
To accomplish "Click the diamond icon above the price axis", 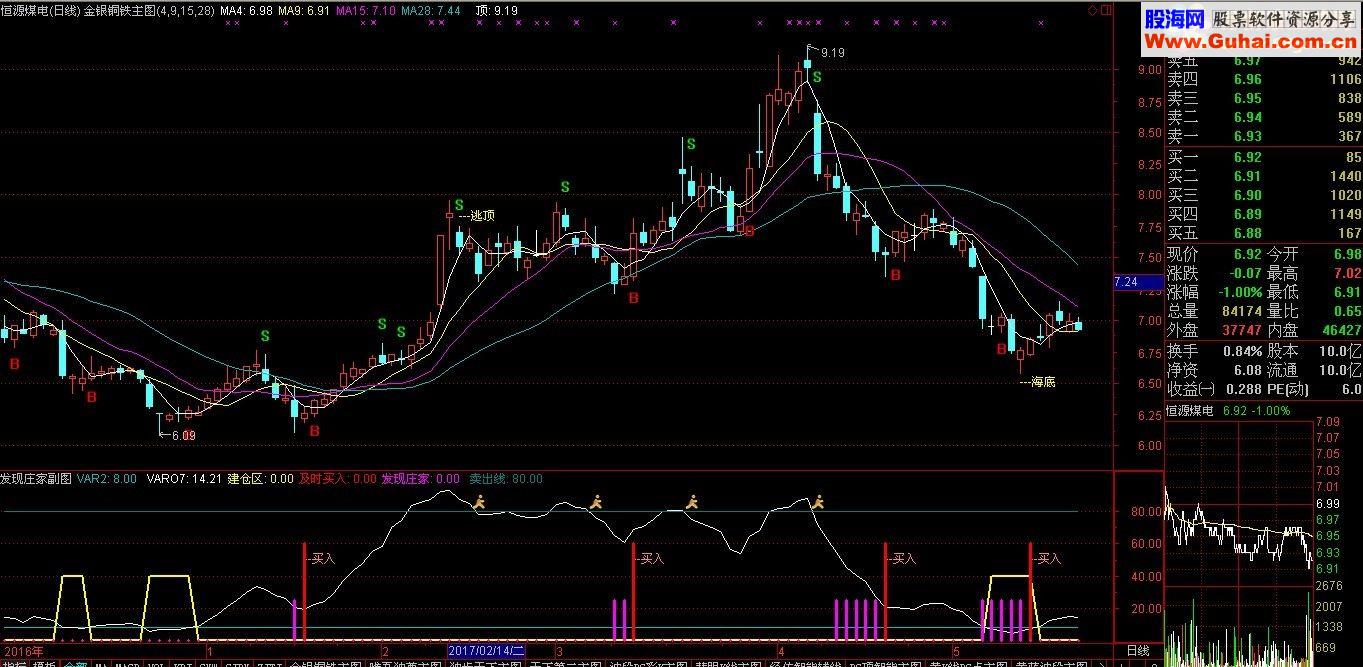I will (1090, 11).
